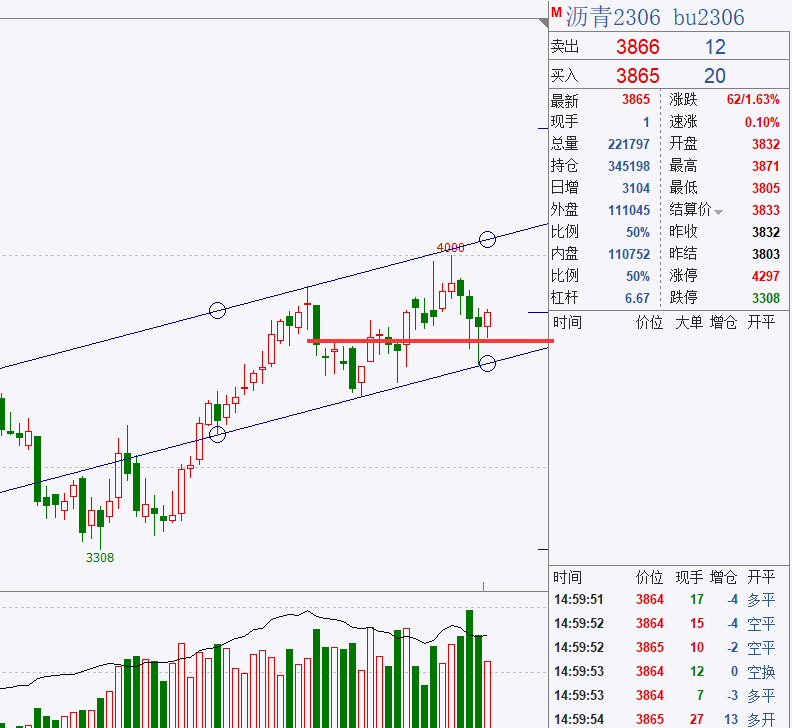The height and width of the screenshot is (728, 792).
Task: Open the 结算价 dropdown arrow
Action: 719,211
